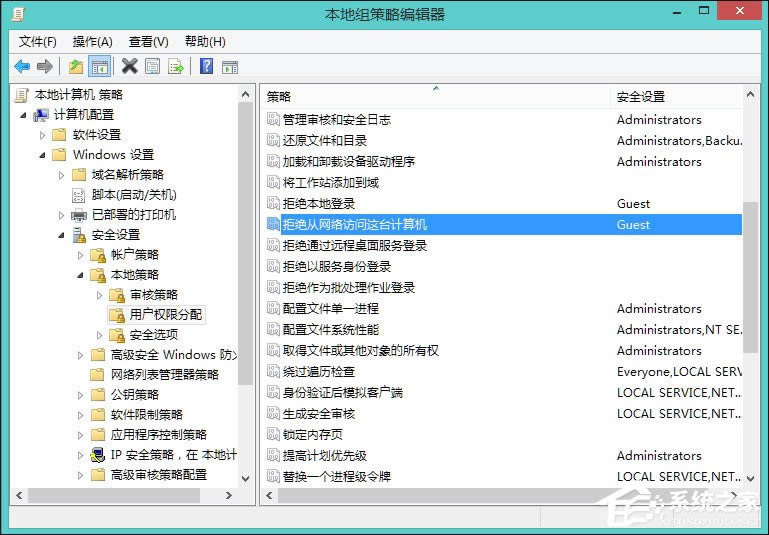Click the Up one level folder icon
Image resolution: width=769 pixels, height=535 pixels.
tap(76, 66)
